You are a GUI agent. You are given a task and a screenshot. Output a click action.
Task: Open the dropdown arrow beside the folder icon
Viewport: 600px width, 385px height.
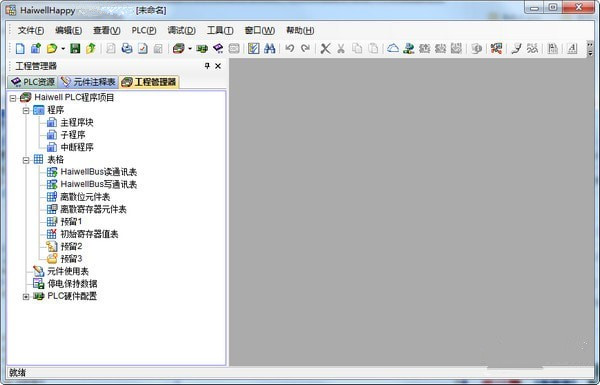coord(63,49)
